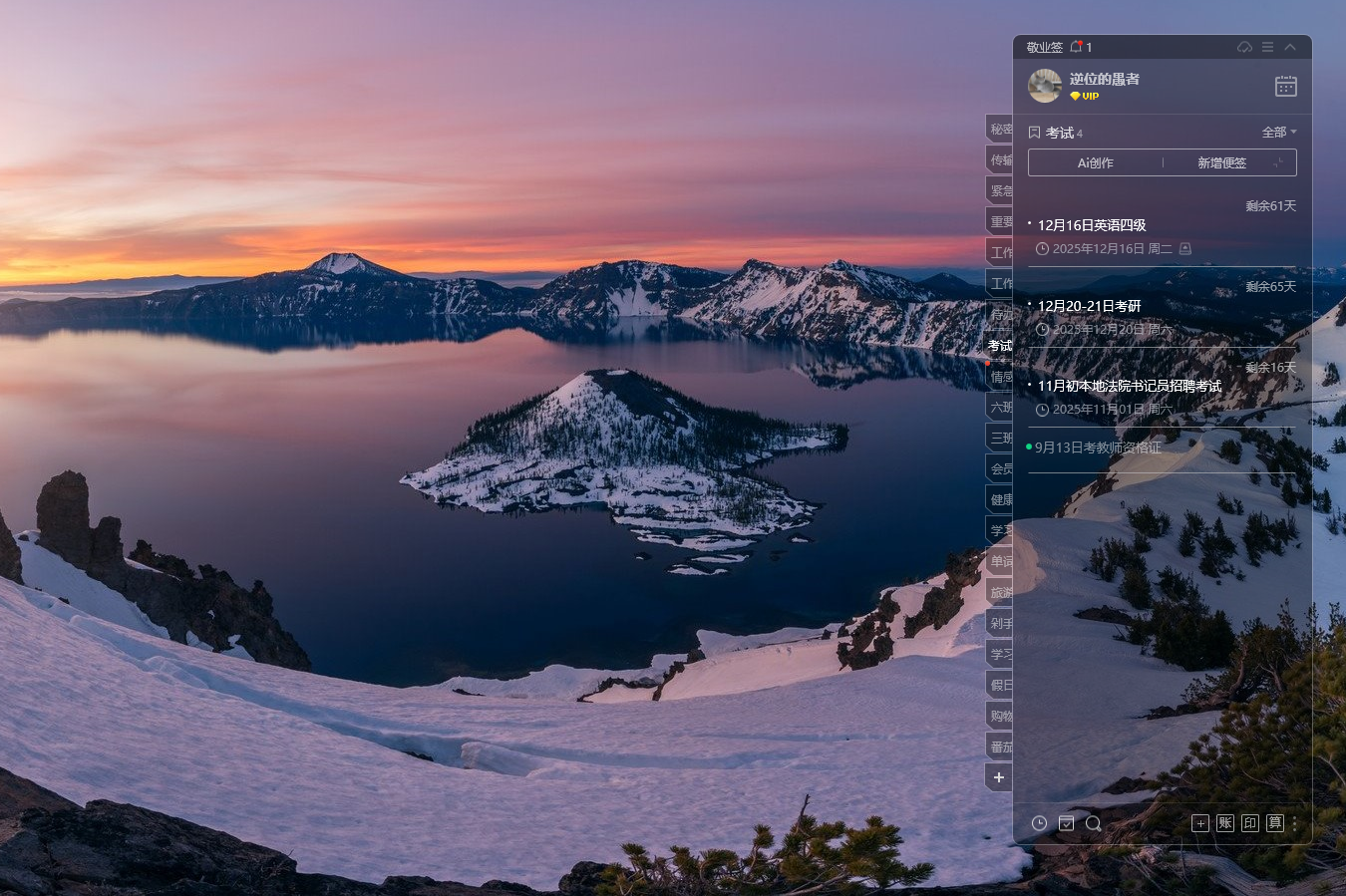Viewport: 1346px width, 896px height.
Task: Click the cloud sync icon
Action: (x=1244, y=47)
